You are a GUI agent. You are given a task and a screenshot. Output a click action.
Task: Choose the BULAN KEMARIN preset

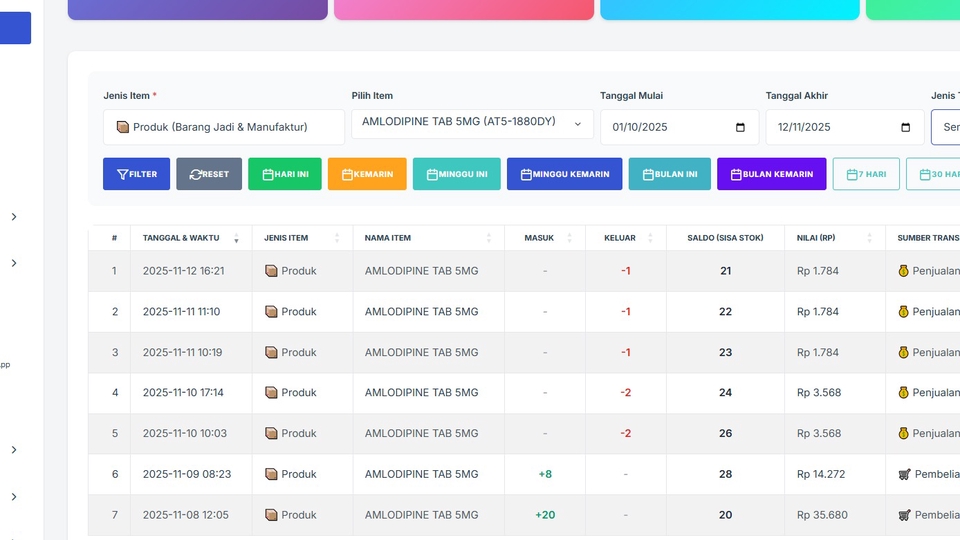(x=771, y=174)
